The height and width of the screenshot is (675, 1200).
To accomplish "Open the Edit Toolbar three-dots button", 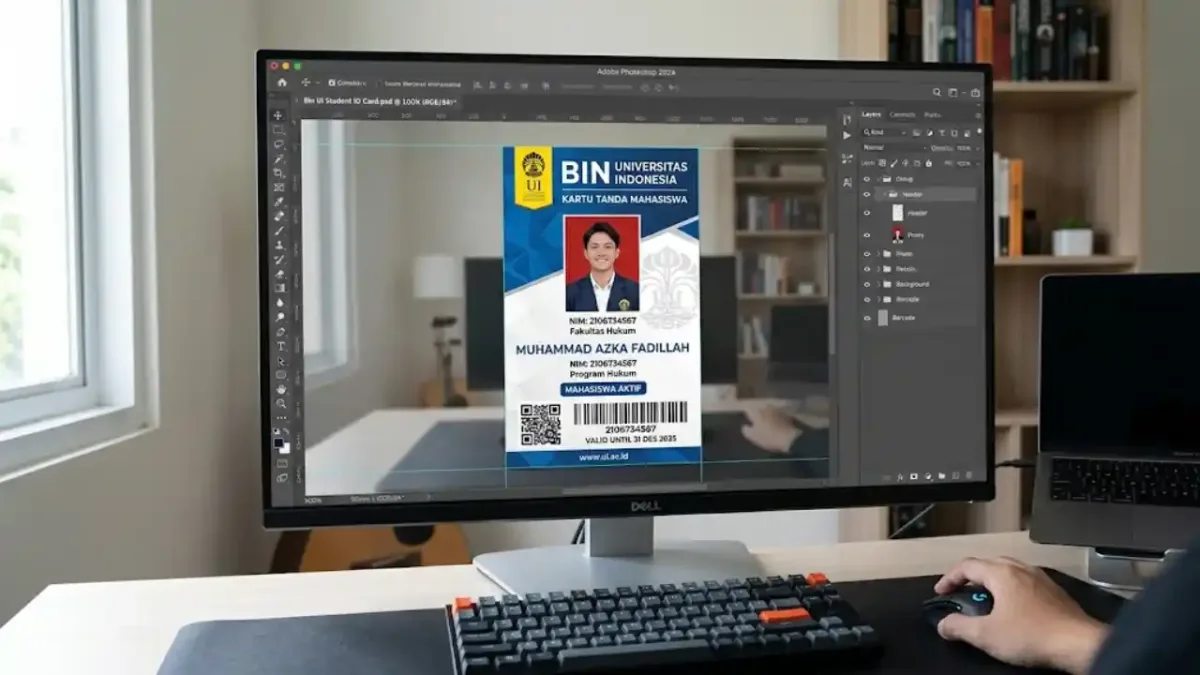I will [281, 417].
